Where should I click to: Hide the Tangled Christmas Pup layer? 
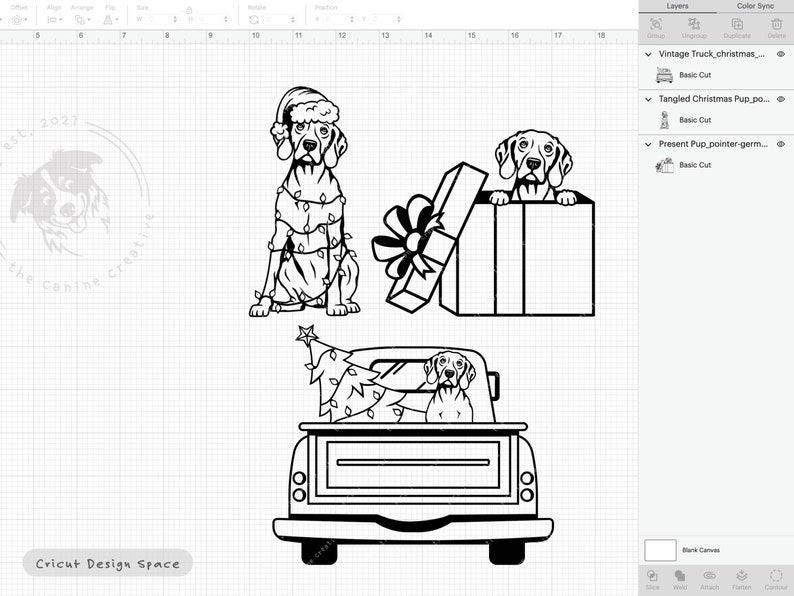pyautogui.click(x=781, y=99)
